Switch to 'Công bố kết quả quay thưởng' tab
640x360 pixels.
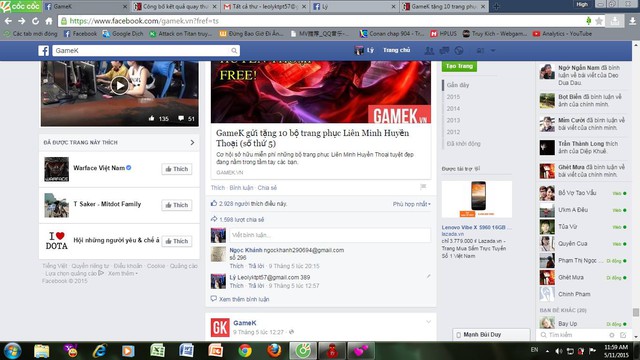176,7
